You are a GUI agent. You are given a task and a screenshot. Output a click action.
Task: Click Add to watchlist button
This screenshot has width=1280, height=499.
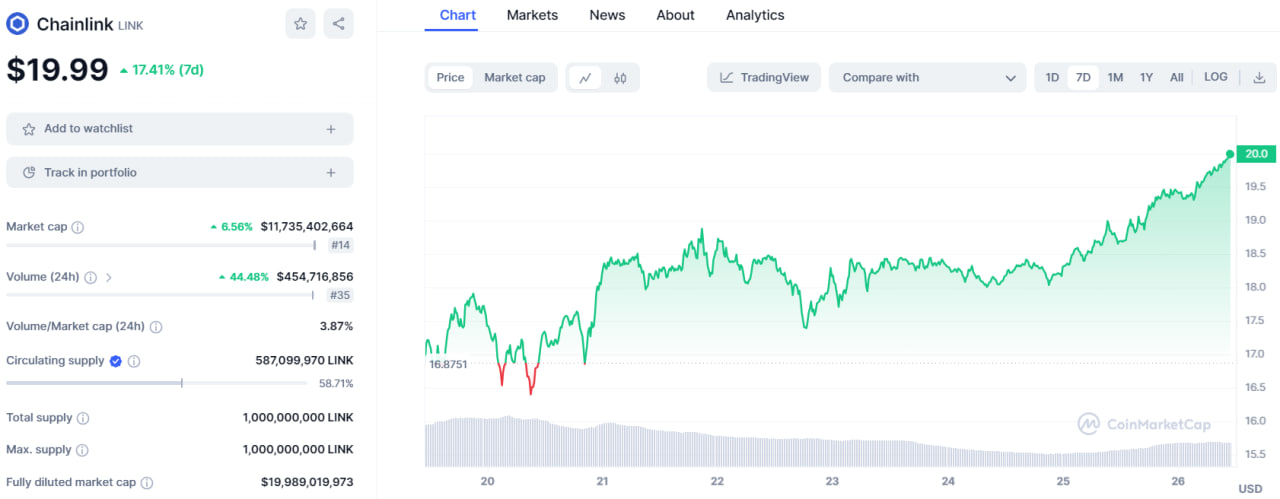[180, 129]
